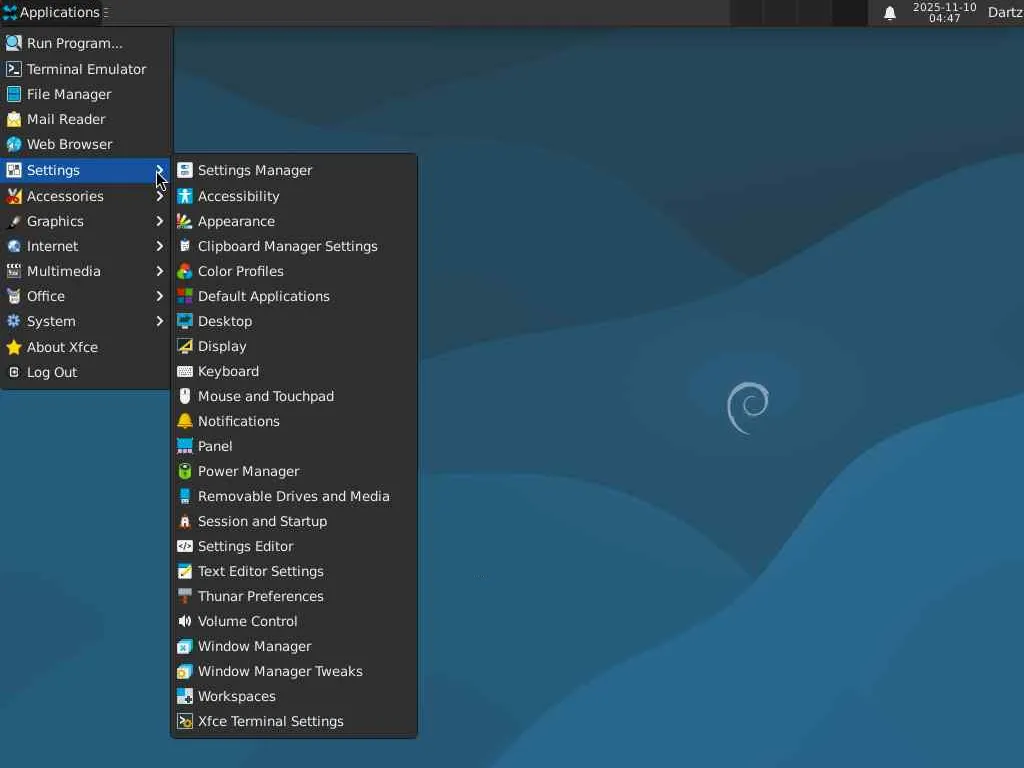Click the Accessibility figure icon
This screenshot has width=1024, height=768.
click(x=185, y=196)
